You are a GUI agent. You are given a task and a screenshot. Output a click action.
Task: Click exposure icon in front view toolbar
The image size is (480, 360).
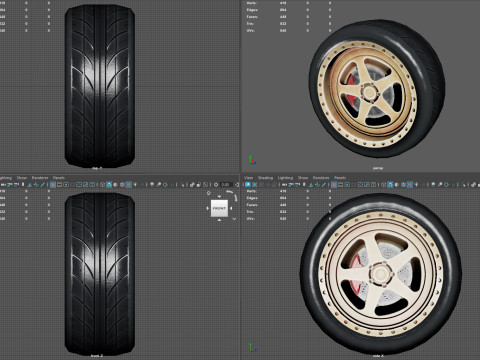[x=216, y=184]
